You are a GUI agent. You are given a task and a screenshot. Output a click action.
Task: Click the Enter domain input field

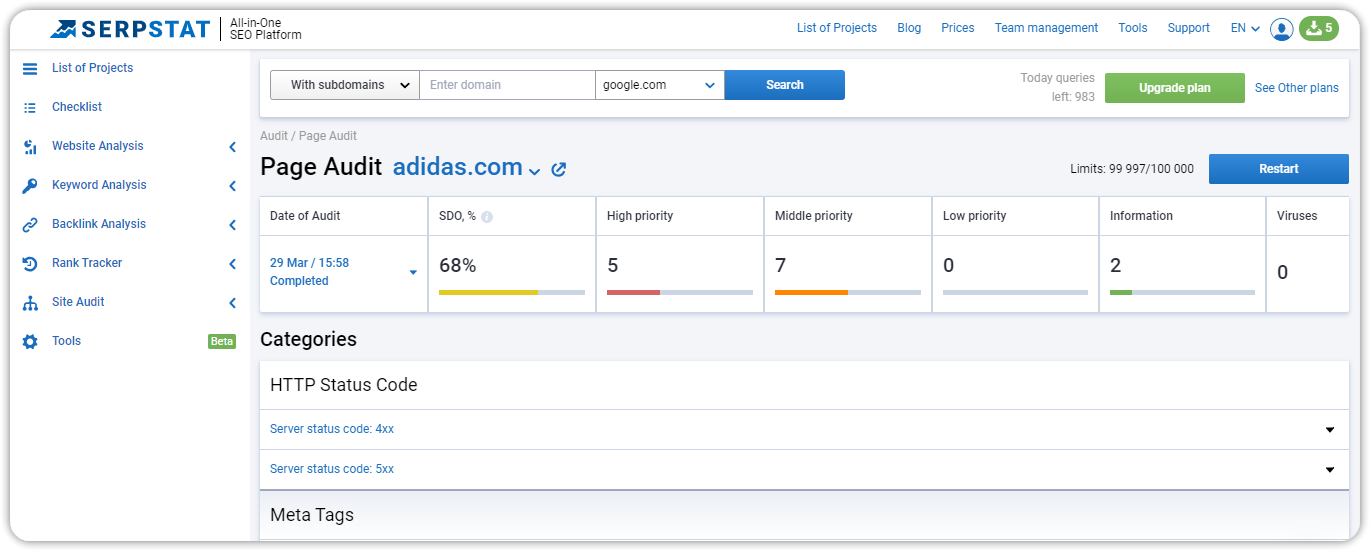(507, 85)
